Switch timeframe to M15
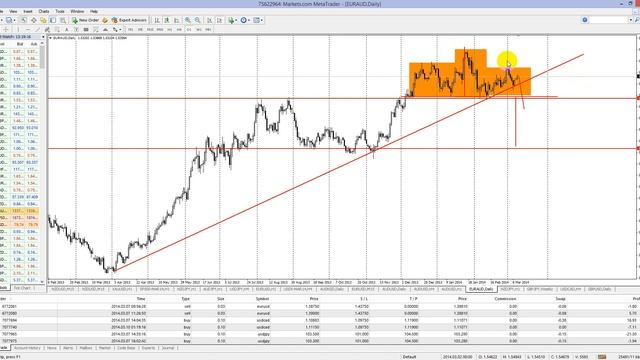Image resolution: width=640 pixels, height=360 pixels. tap(150, 29)
